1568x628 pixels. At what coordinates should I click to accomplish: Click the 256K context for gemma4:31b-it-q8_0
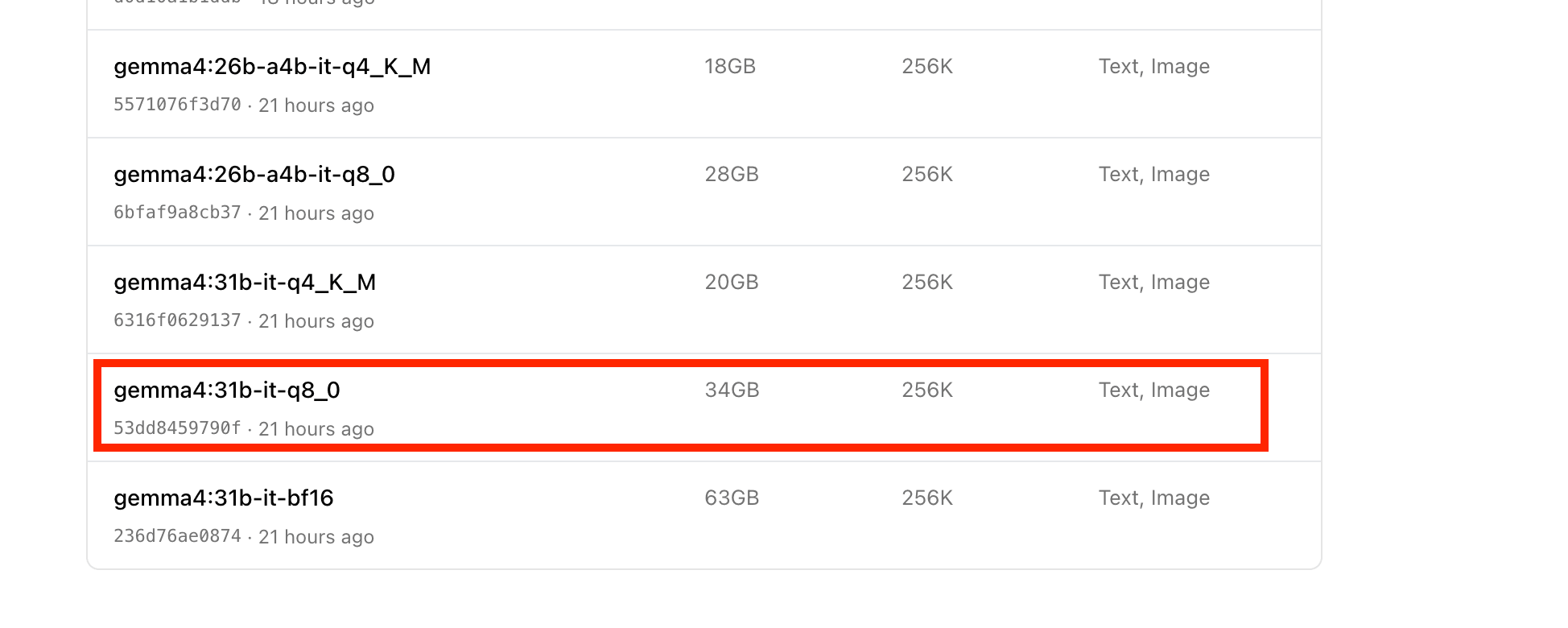coord(927,390)
